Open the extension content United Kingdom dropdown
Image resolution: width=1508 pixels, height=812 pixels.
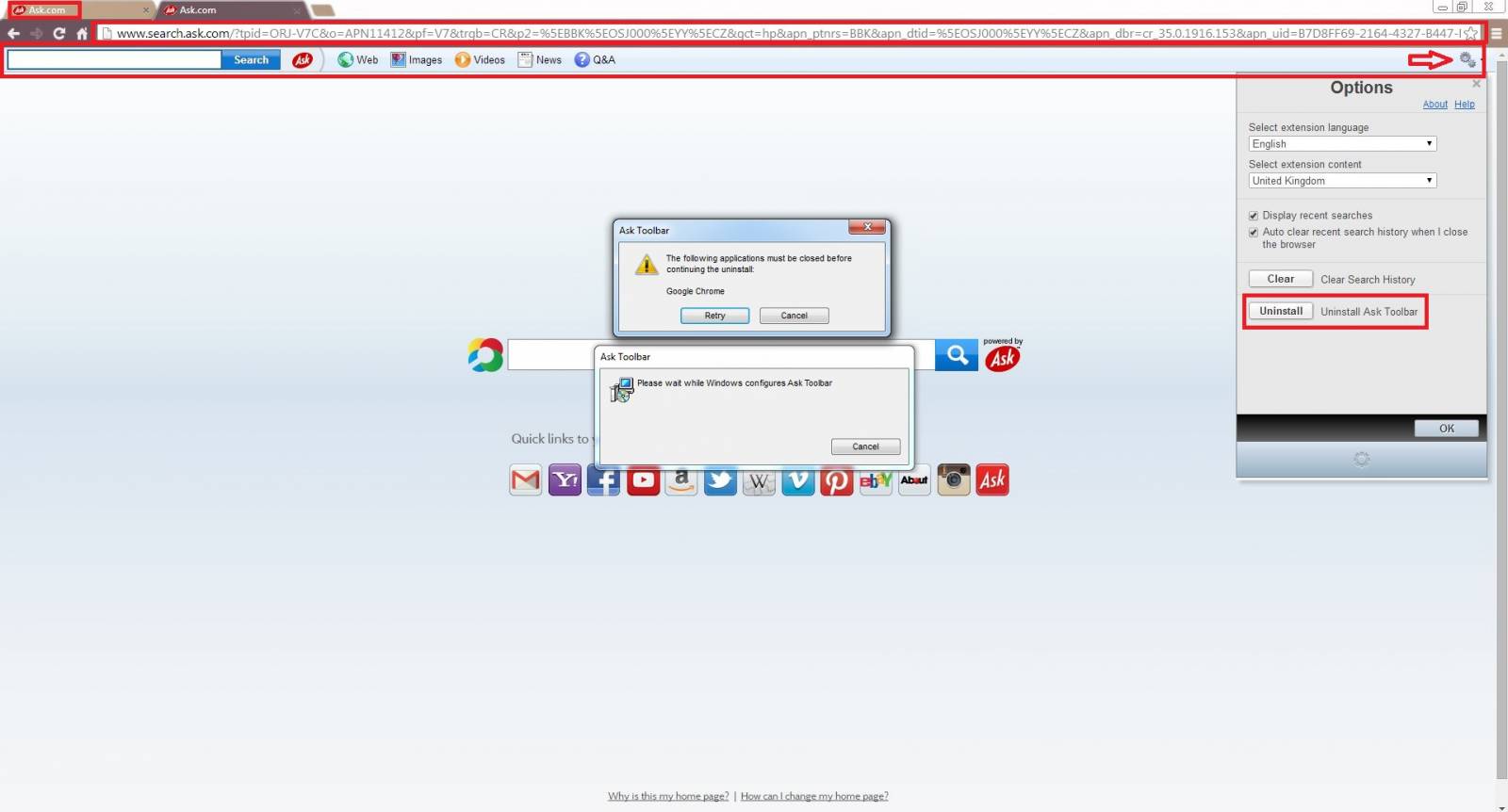(x=1342, y=181)
